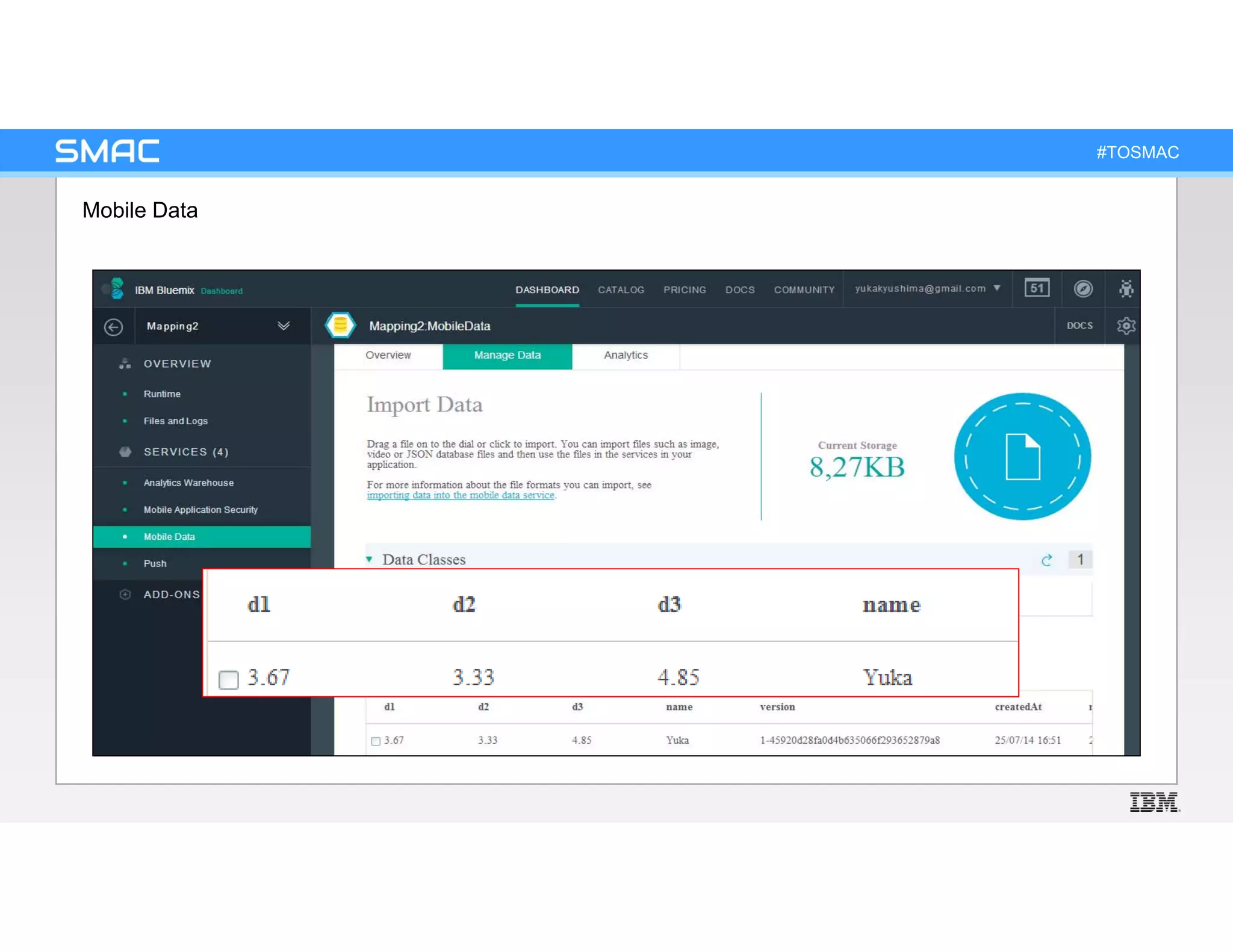Switch to the Analytics tab
The image size is (1233, 952).
(x=626, y=355)
